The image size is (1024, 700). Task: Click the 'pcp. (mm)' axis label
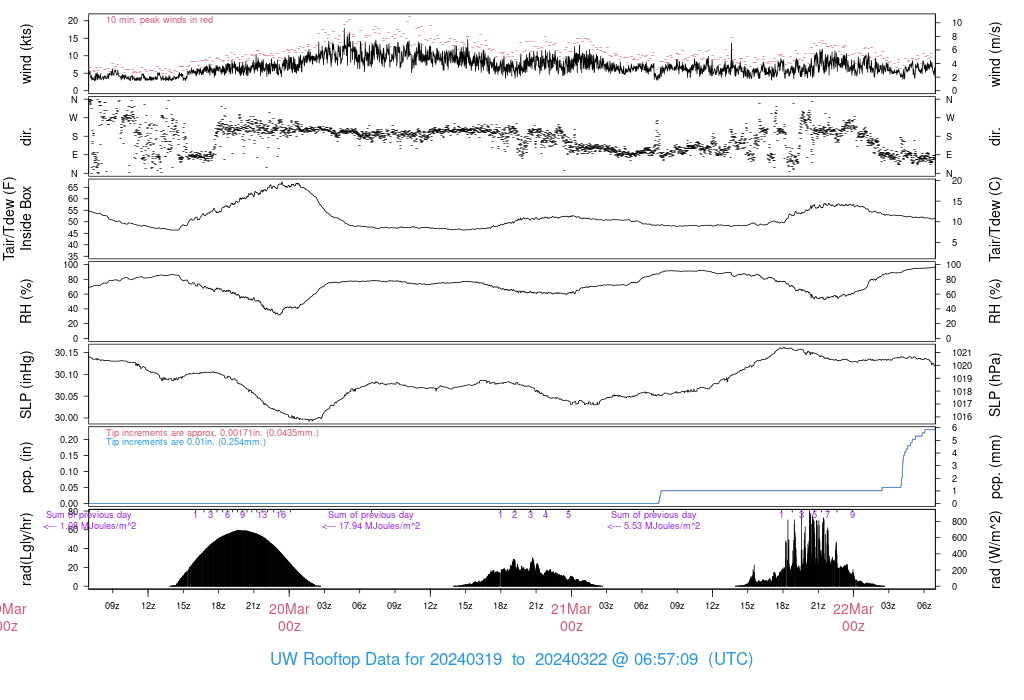point(995,467)
